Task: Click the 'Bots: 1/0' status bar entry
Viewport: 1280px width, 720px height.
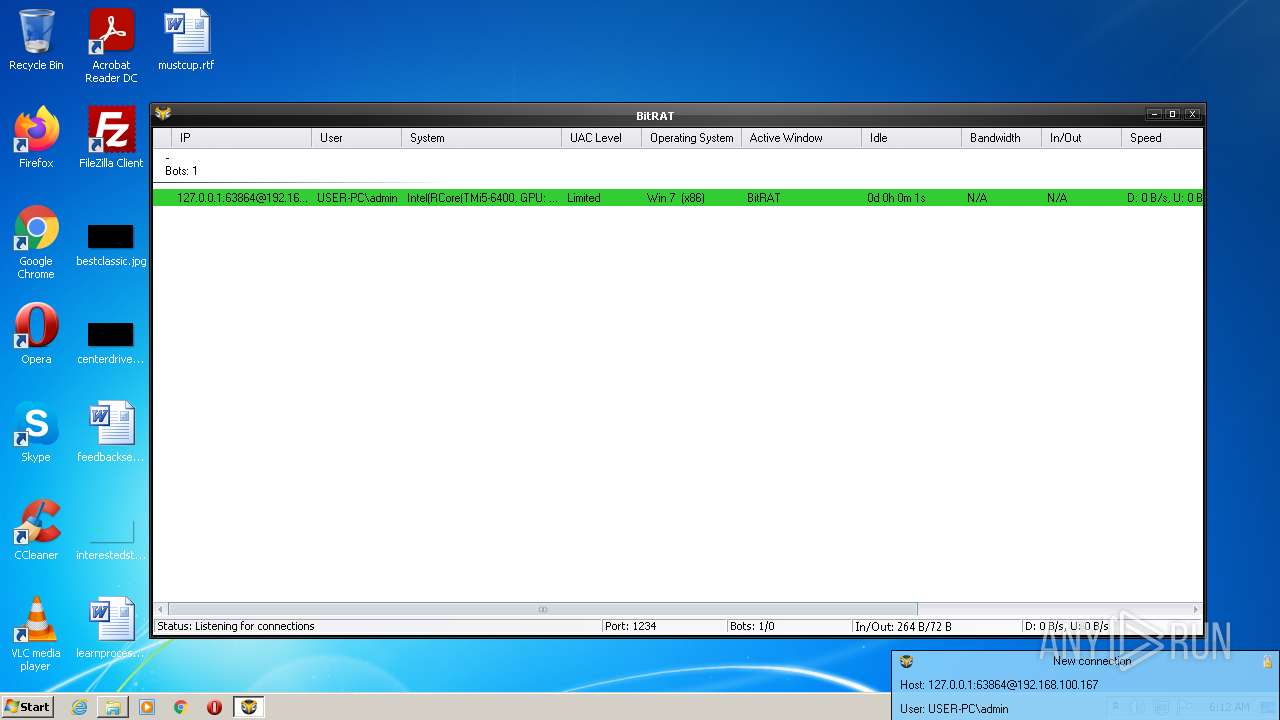Action: 752,626
